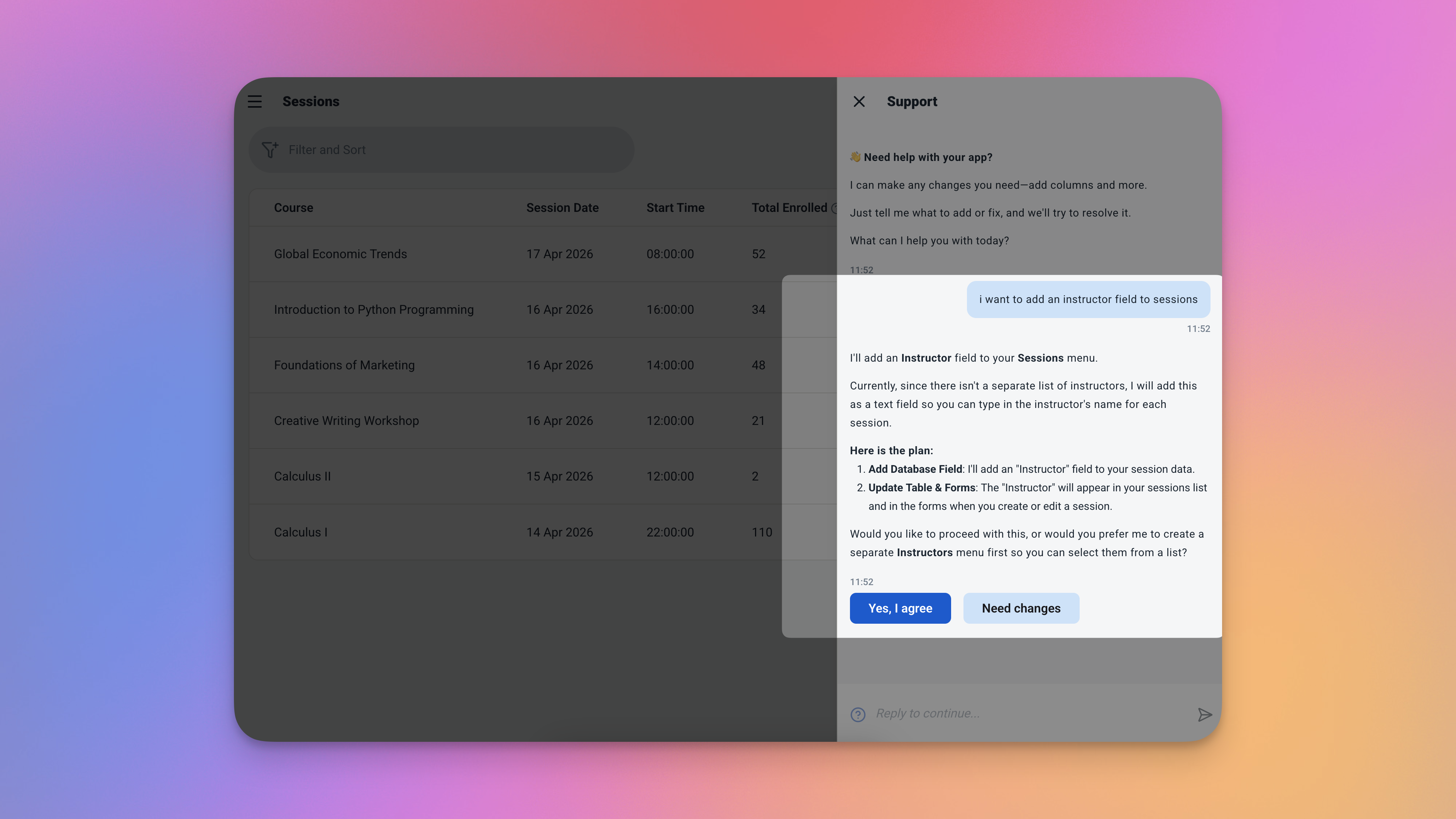Open Introduction to Python Programming session

374,310
